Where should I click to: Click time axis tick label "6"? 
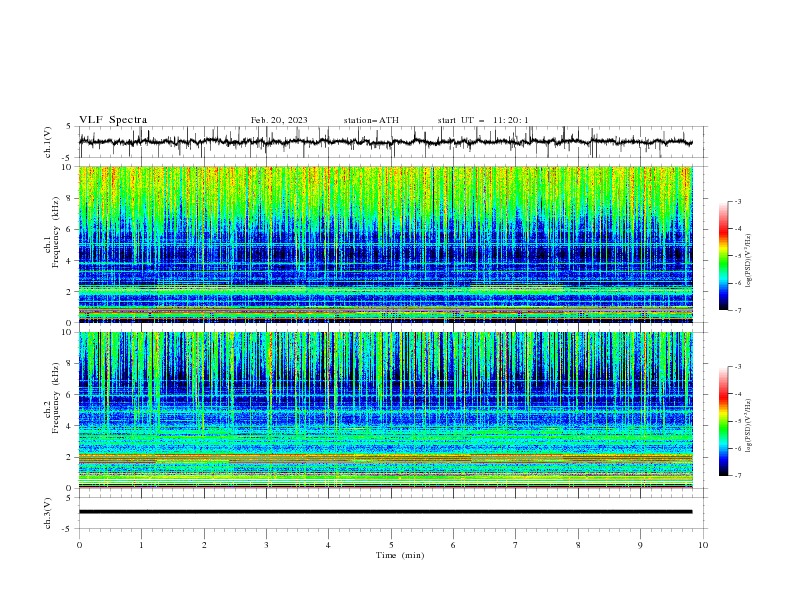pyautogui.click(x=453, y=545)
